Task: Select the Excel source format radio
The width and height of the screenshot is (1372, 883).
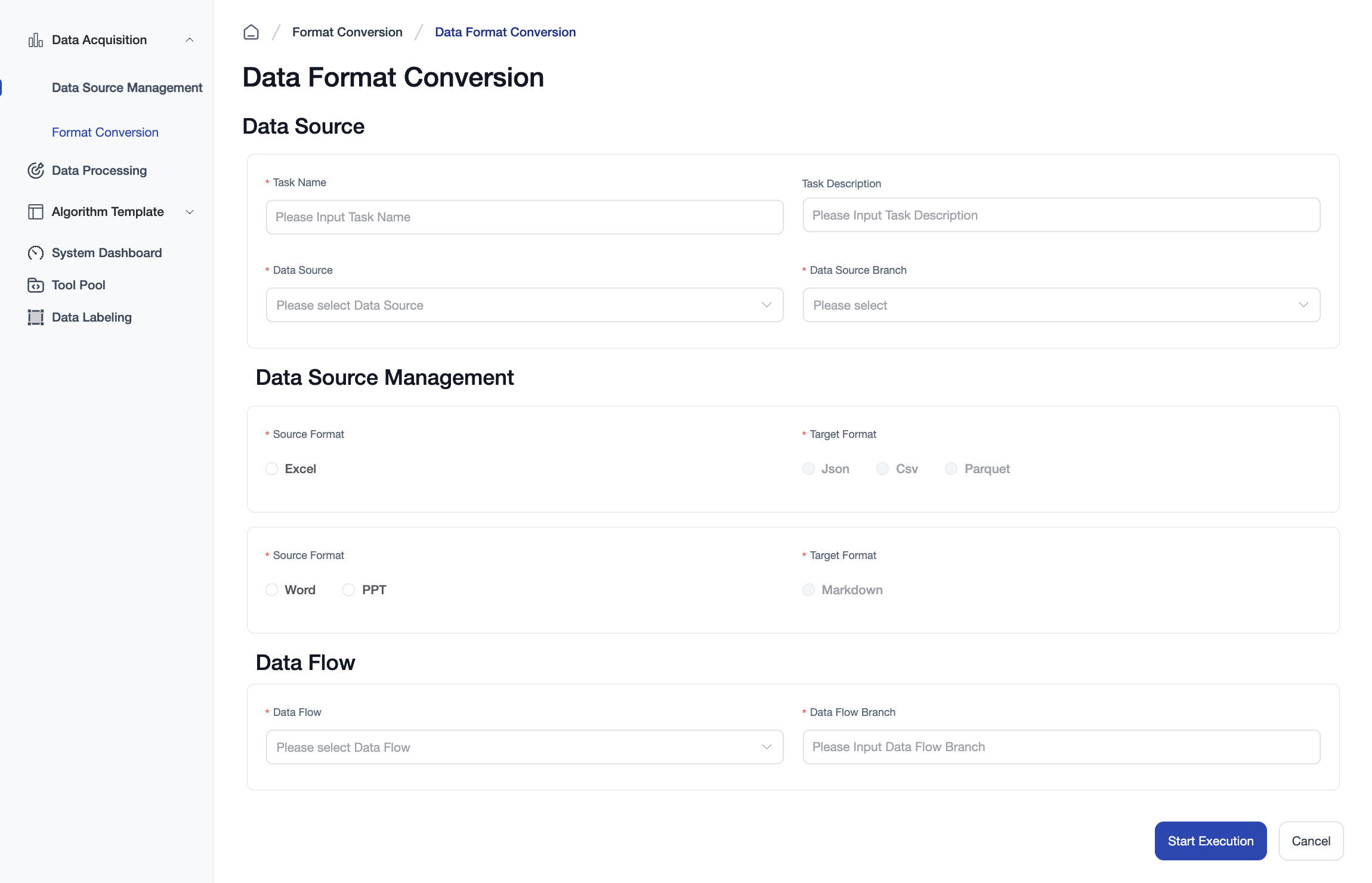Action: tap(272, 469)
